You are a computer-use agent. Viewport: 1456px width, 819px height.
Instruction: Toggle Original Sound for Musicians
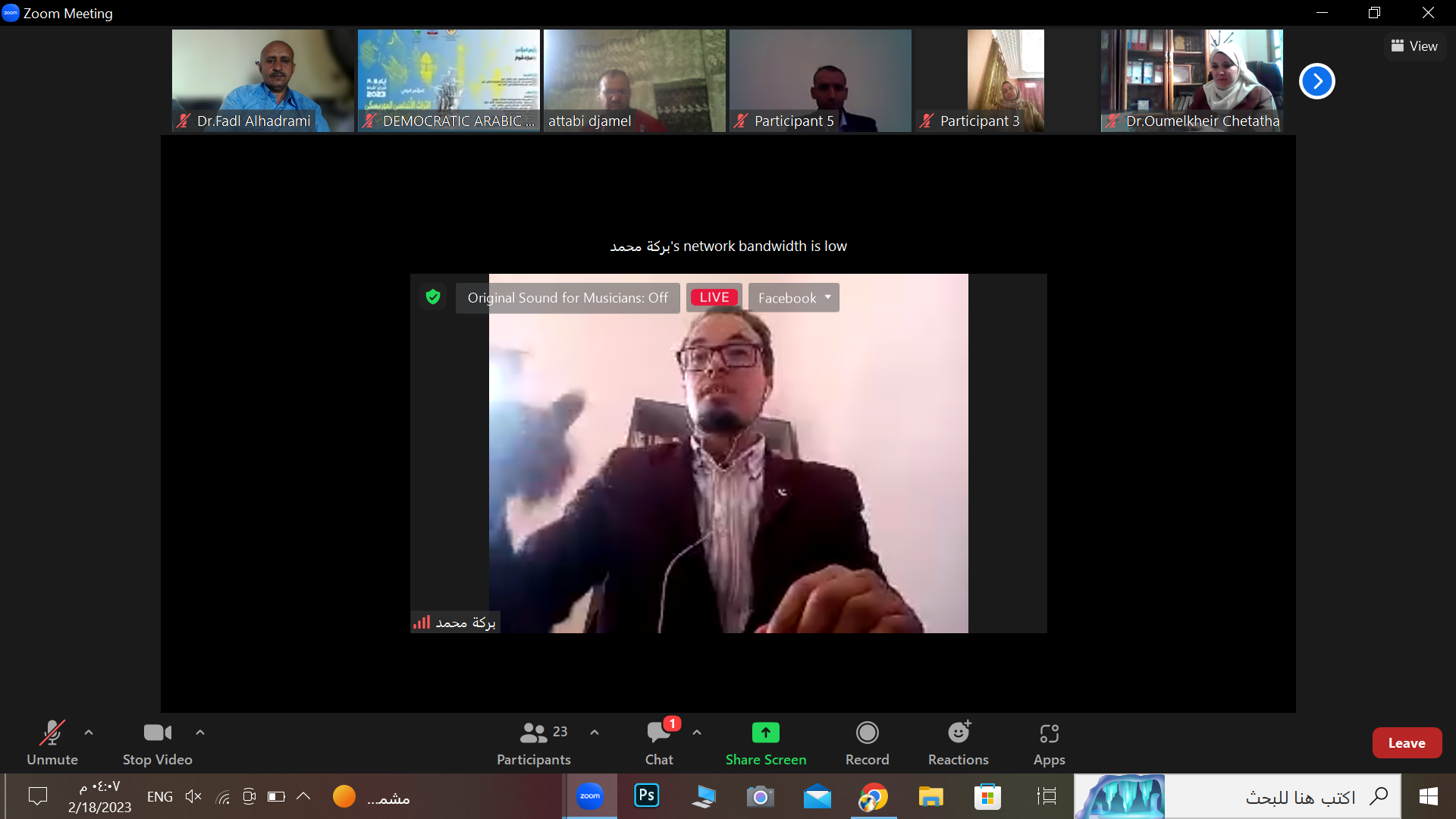pos(567,298)
